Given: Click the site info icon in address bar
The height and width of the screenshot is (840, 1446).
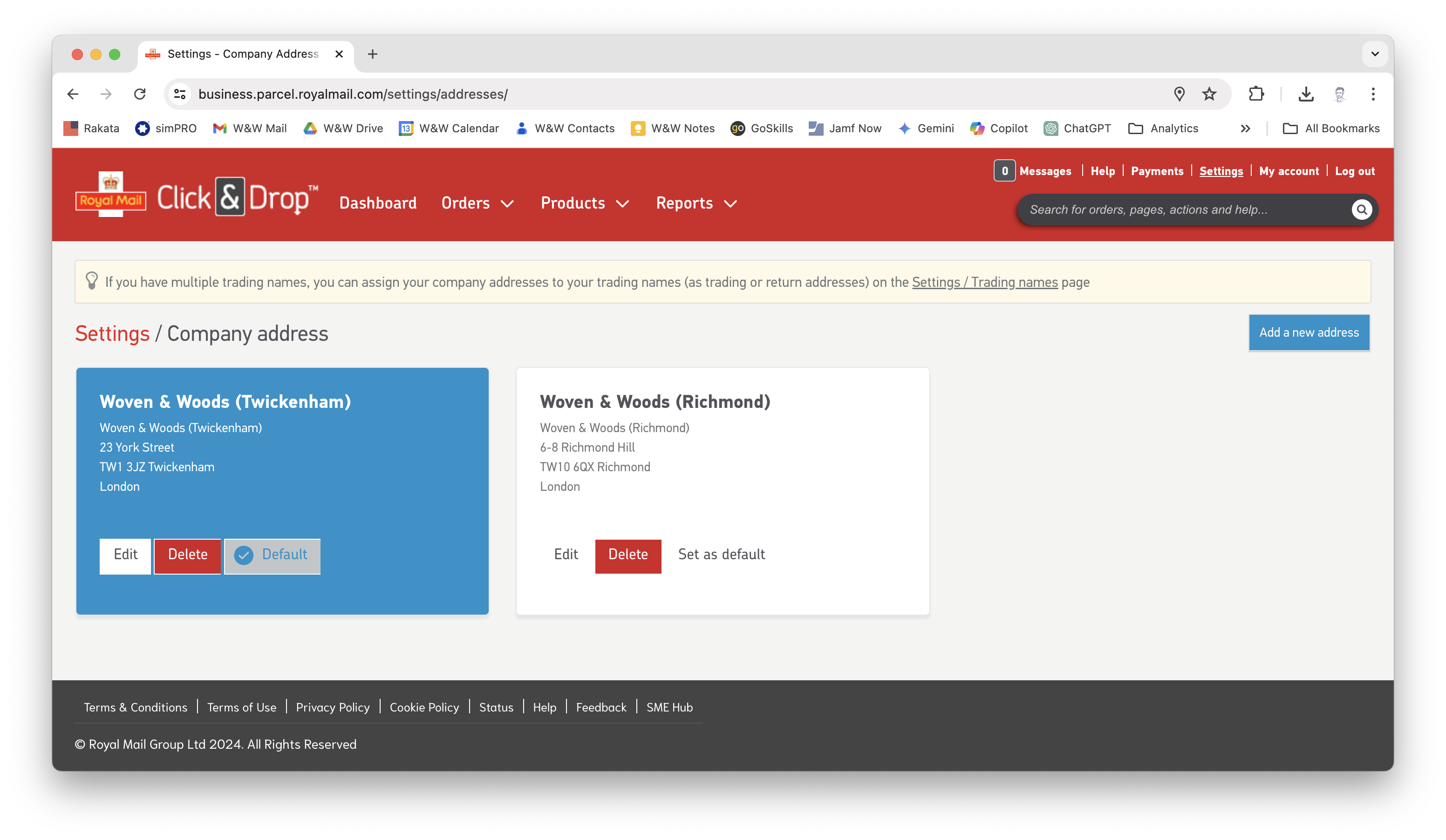Looking at the screenshot, I should click(x=180, y=94).
